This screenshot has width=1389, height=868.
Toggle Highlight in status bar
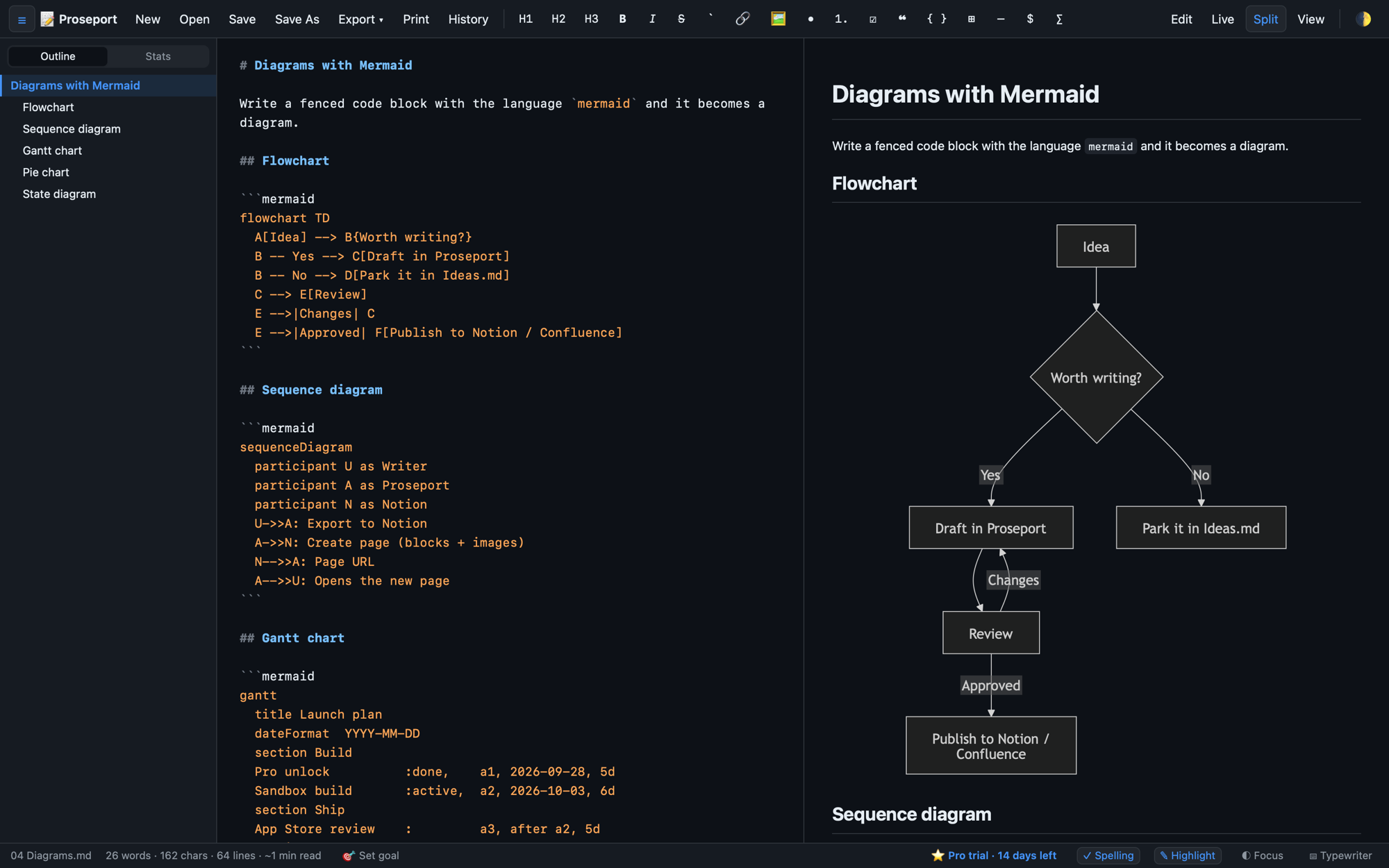pos(1188,856)
